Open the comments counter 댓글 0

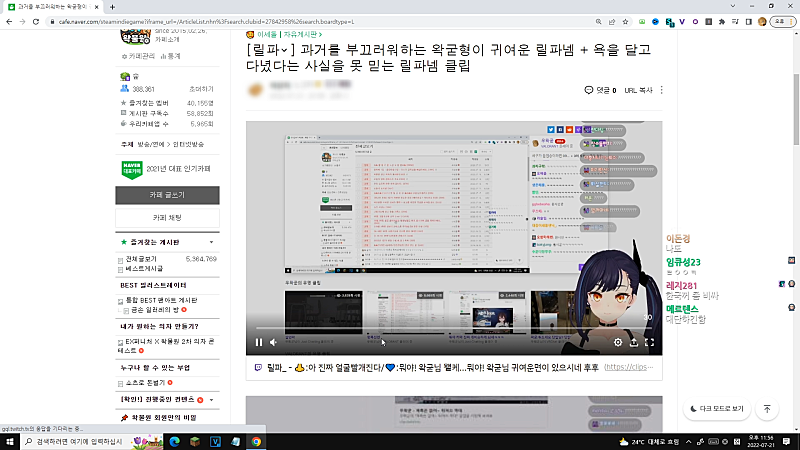pyautogui.click(x=601, y=90)
